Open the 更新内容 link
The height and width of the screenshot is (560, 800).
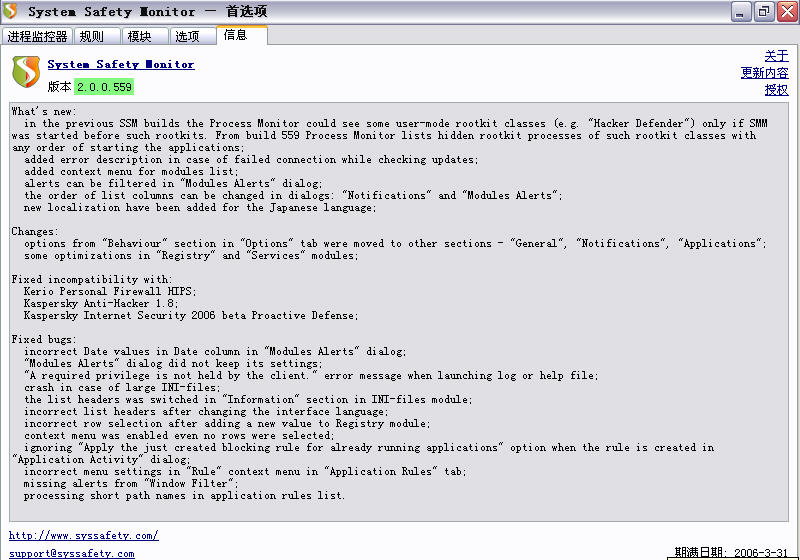(x=764, y=73)
